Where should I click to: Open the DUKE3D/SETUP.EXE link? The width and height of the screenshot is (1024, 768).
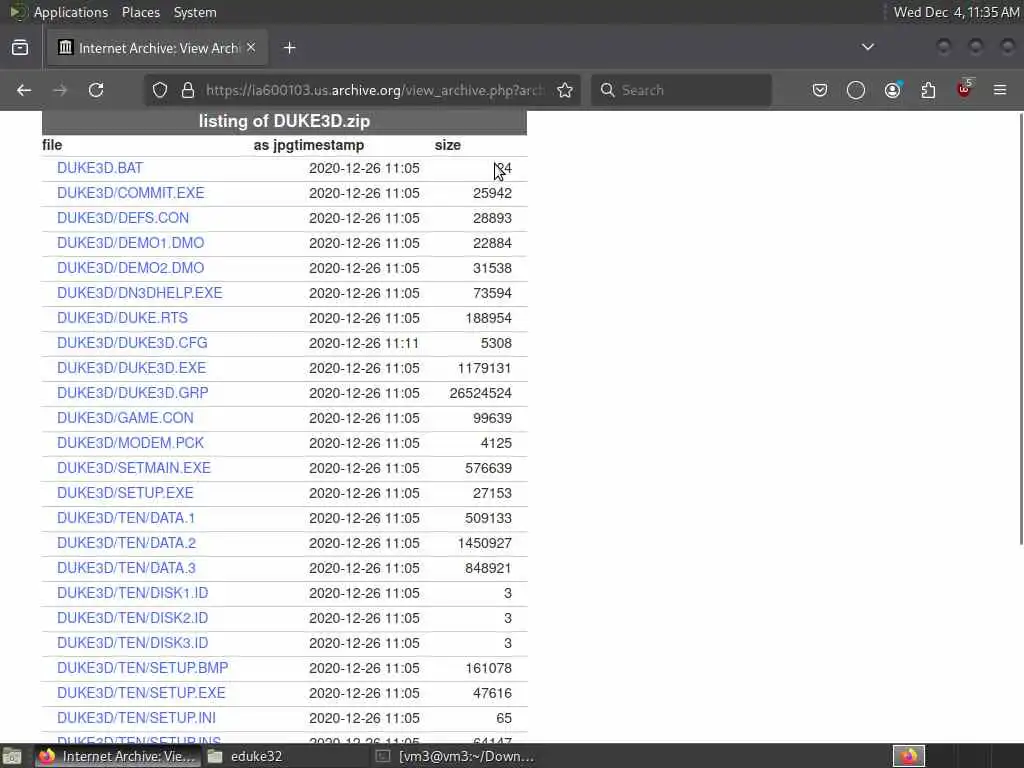pyautogui.click(x=125, y=493)
